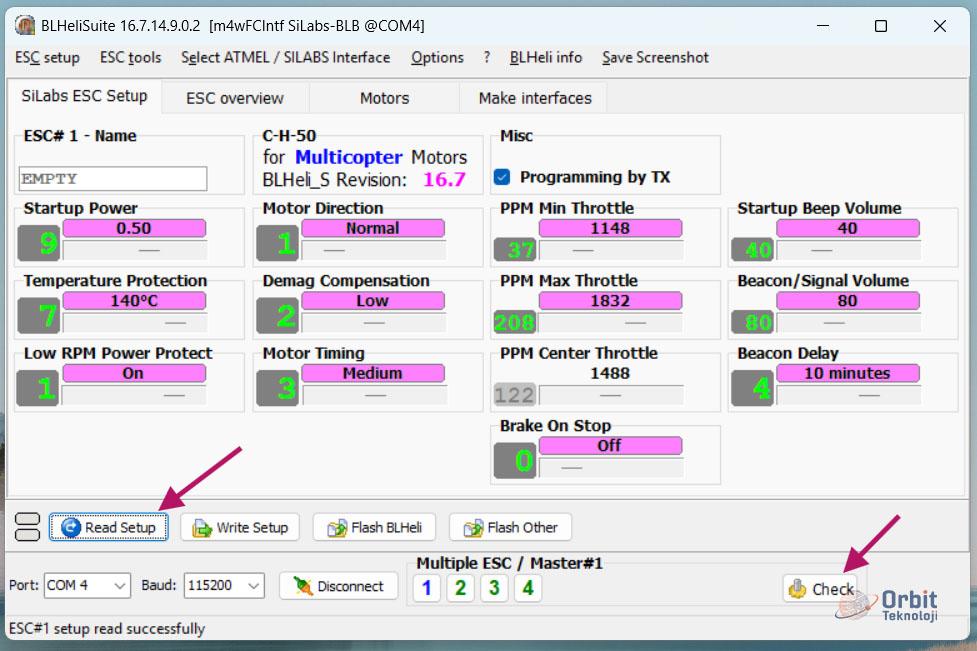Select ESC number 3 in Multiple ESC
The height and width of the screenshot is (651, 977).
[x=494, y=588]
